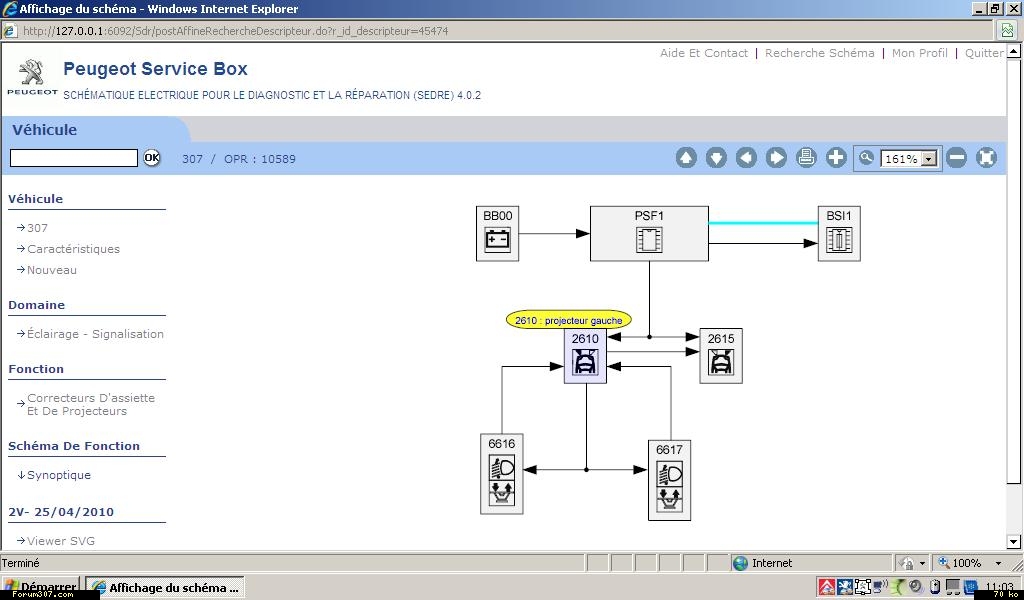Click the Véhicule tab header
Image resolution: width=1024 pixels, height=600 pixels.
point(44,130)
